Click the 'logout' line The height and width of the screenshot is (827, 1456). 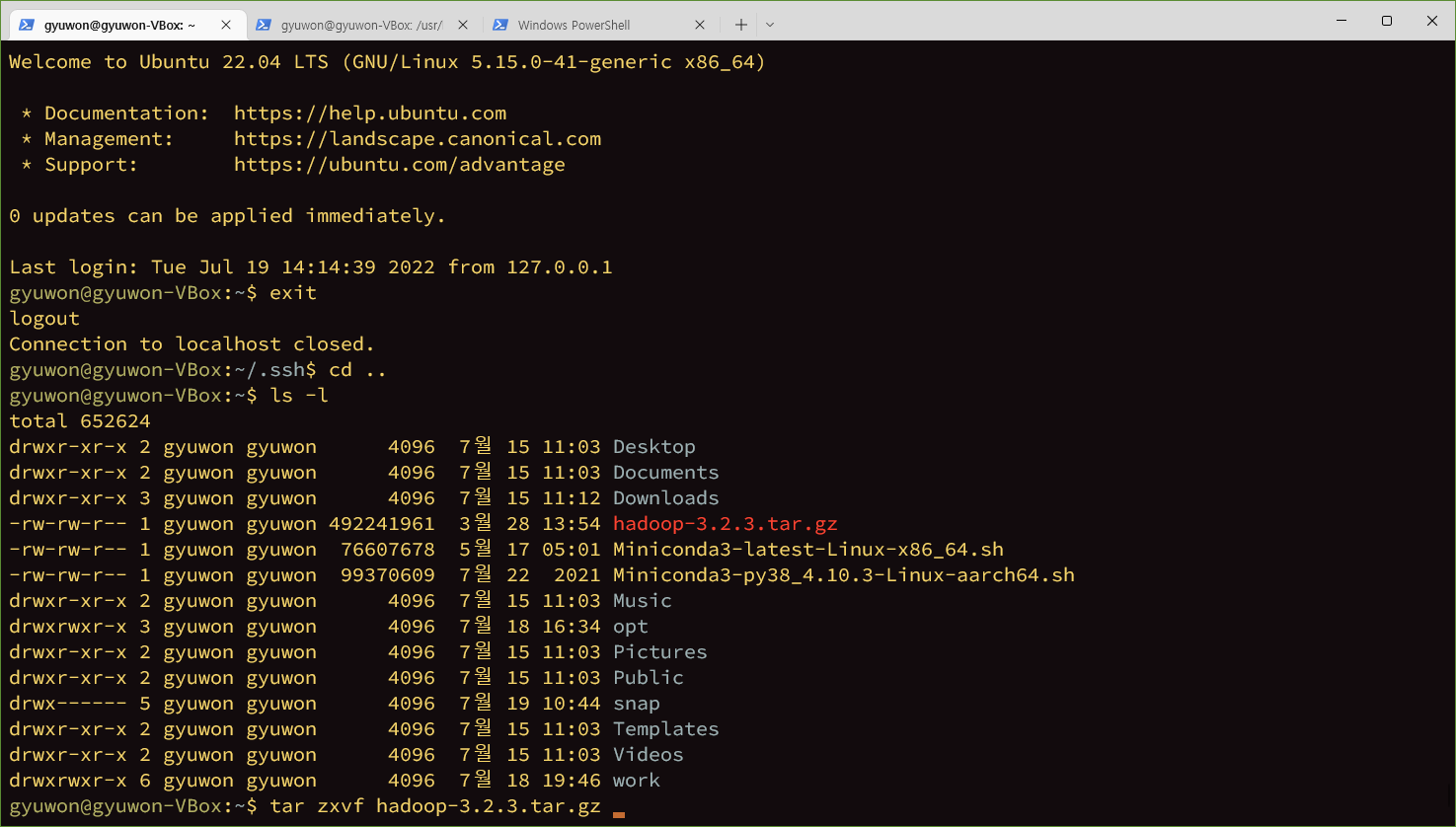pos(44,319)
